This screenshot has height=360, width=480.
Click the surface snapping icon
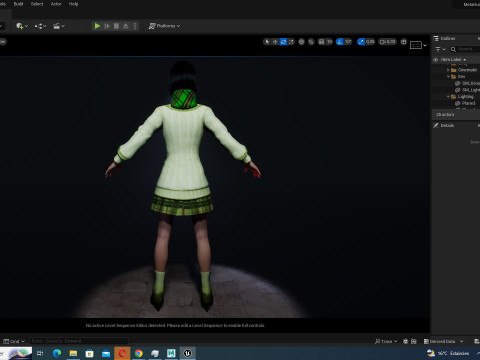click(x=311, y=42)
